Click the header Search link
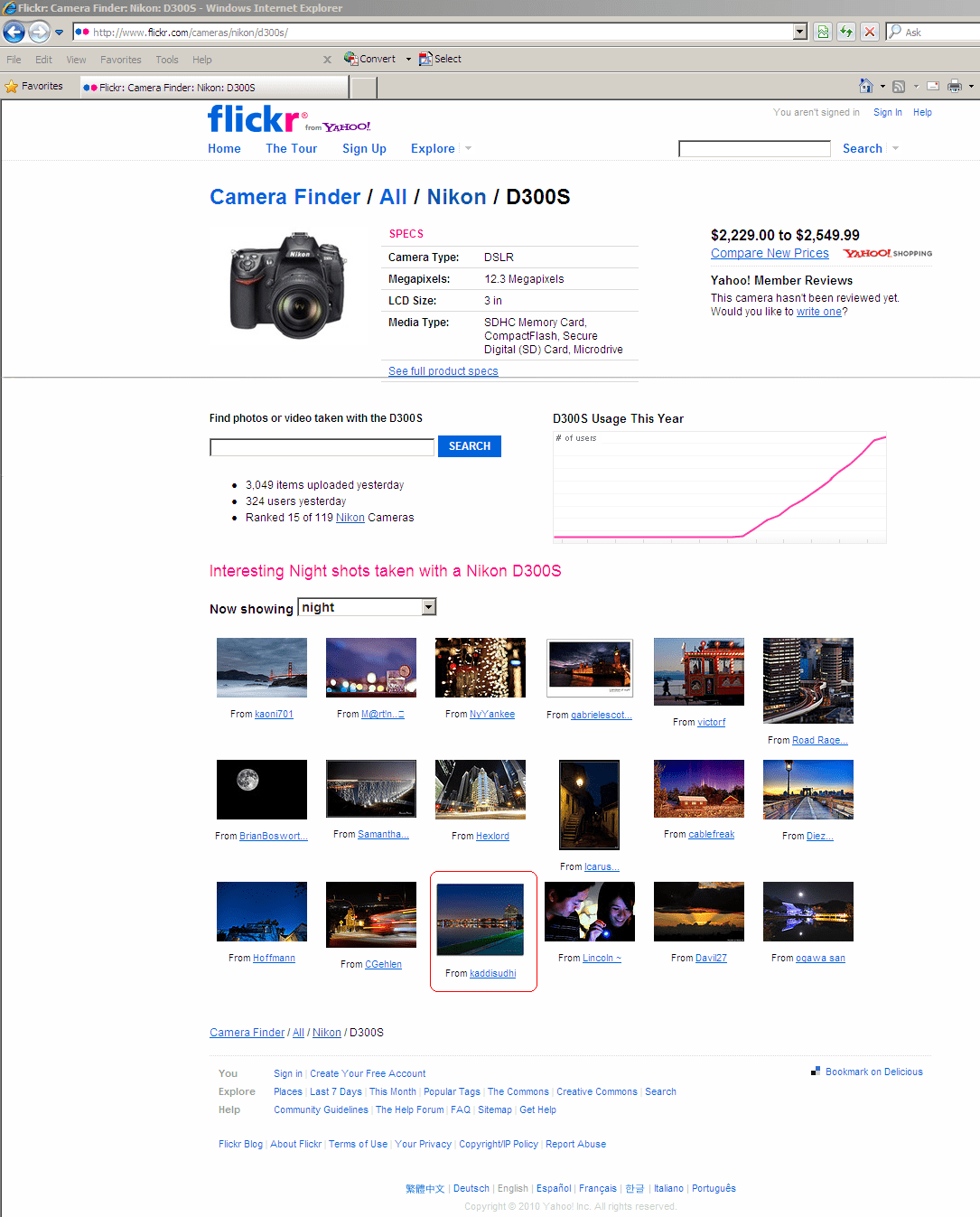The width and height of the screenshot is (980, 1217). (863, 149)
